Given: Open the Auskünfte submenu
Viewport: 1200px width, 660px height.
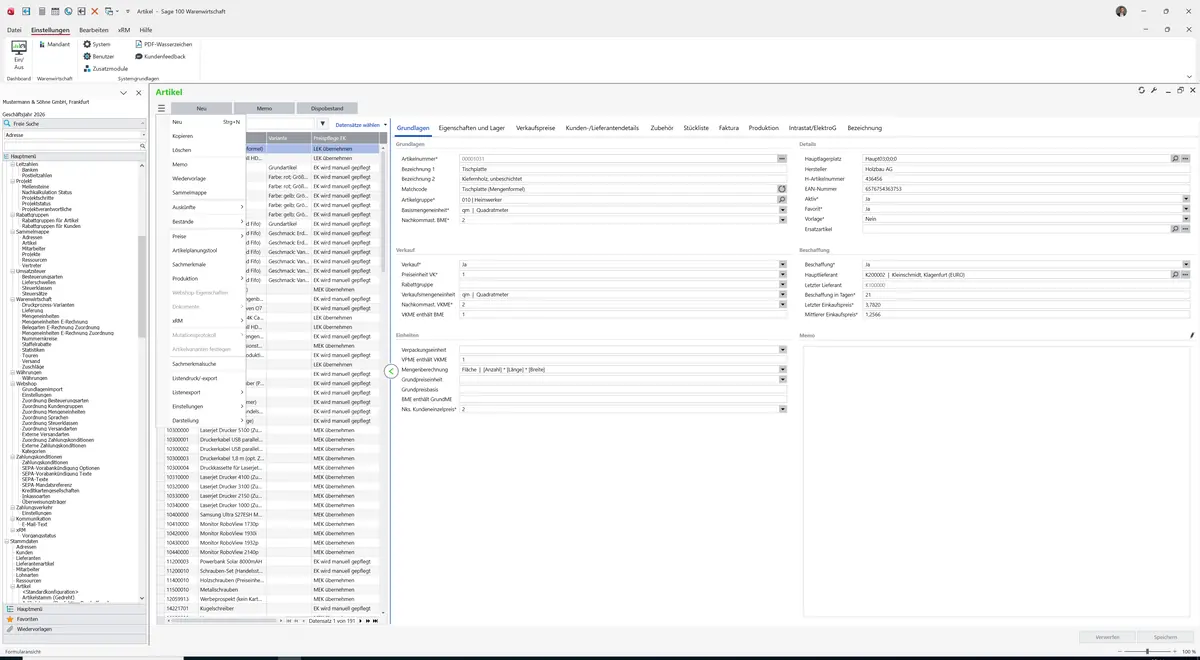Looking at the screenshot, I should (201, 207).
